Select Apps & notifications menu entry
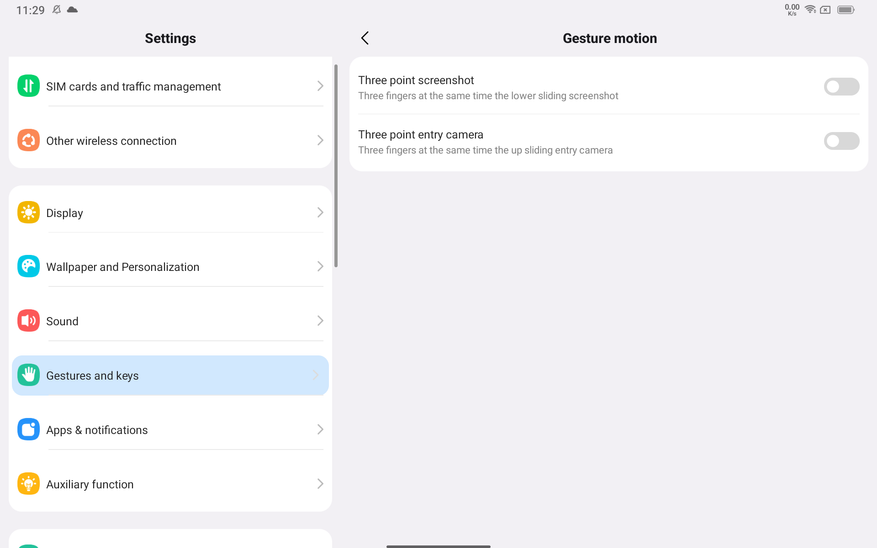 (x=170, y=429)
